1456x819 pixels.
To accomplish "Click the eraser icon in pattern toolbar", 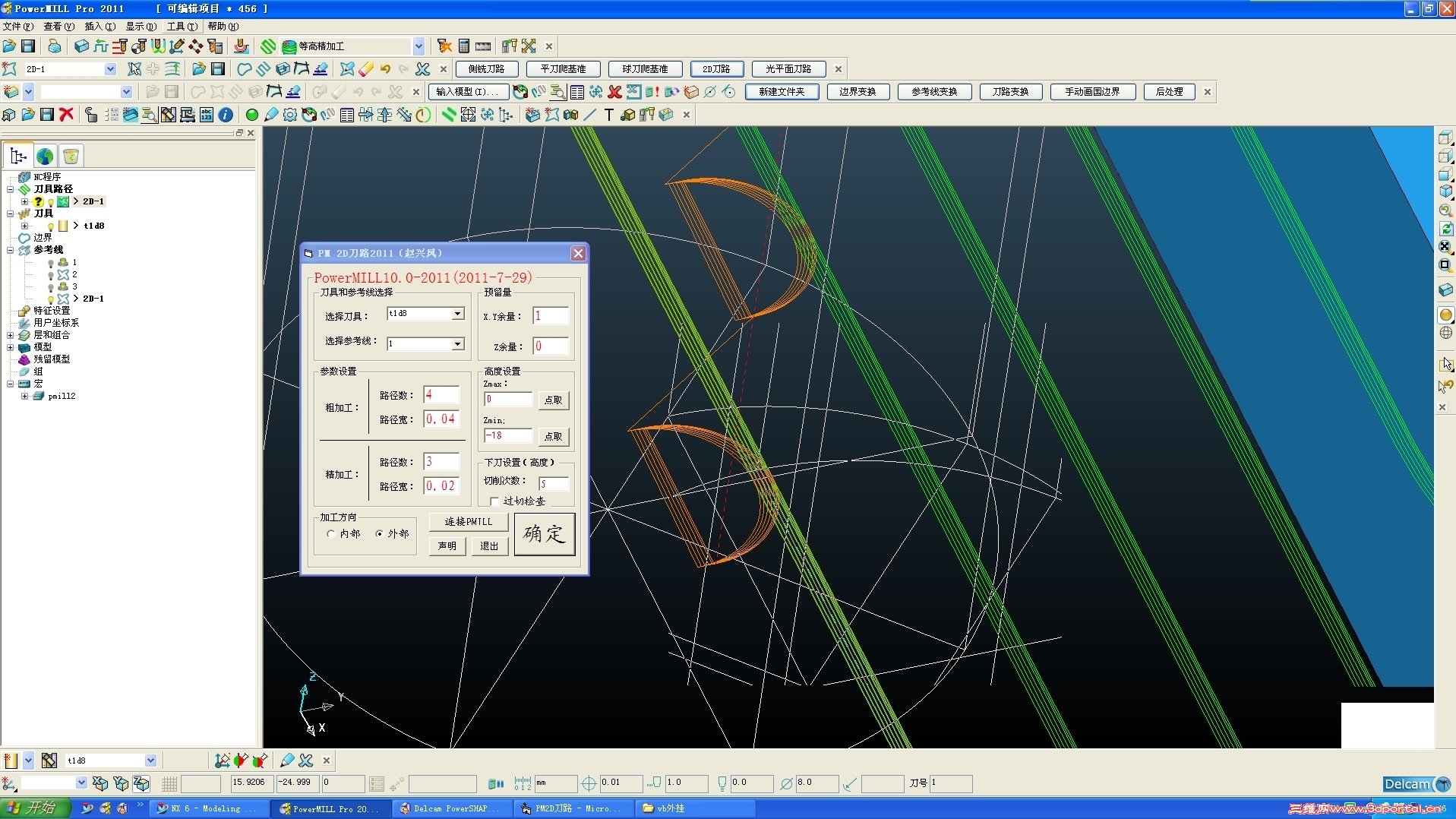I will [366, 69].
